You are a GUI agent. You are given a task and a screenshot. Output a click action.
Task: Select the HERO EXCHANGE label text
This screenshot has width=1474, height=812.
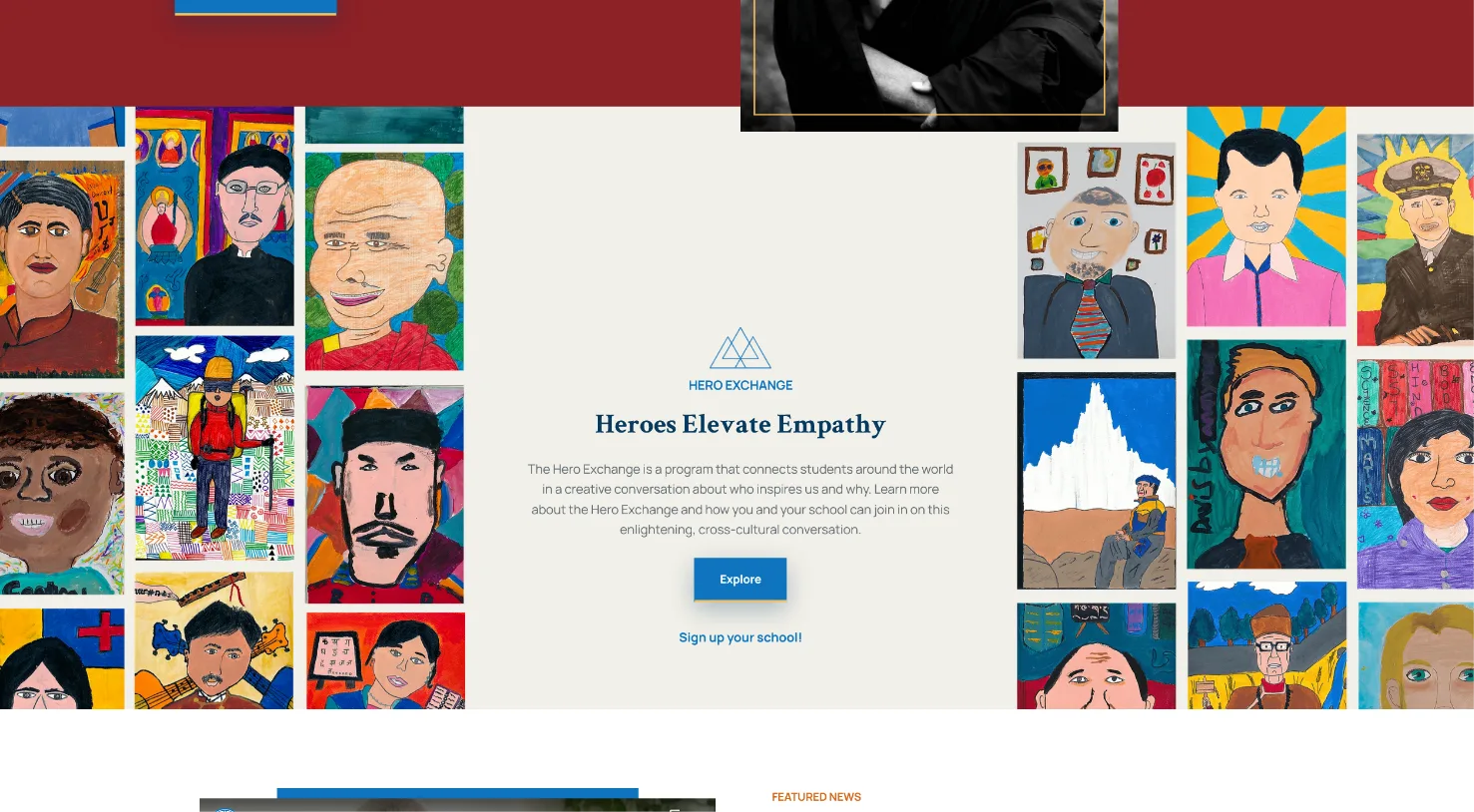[740, 385]
